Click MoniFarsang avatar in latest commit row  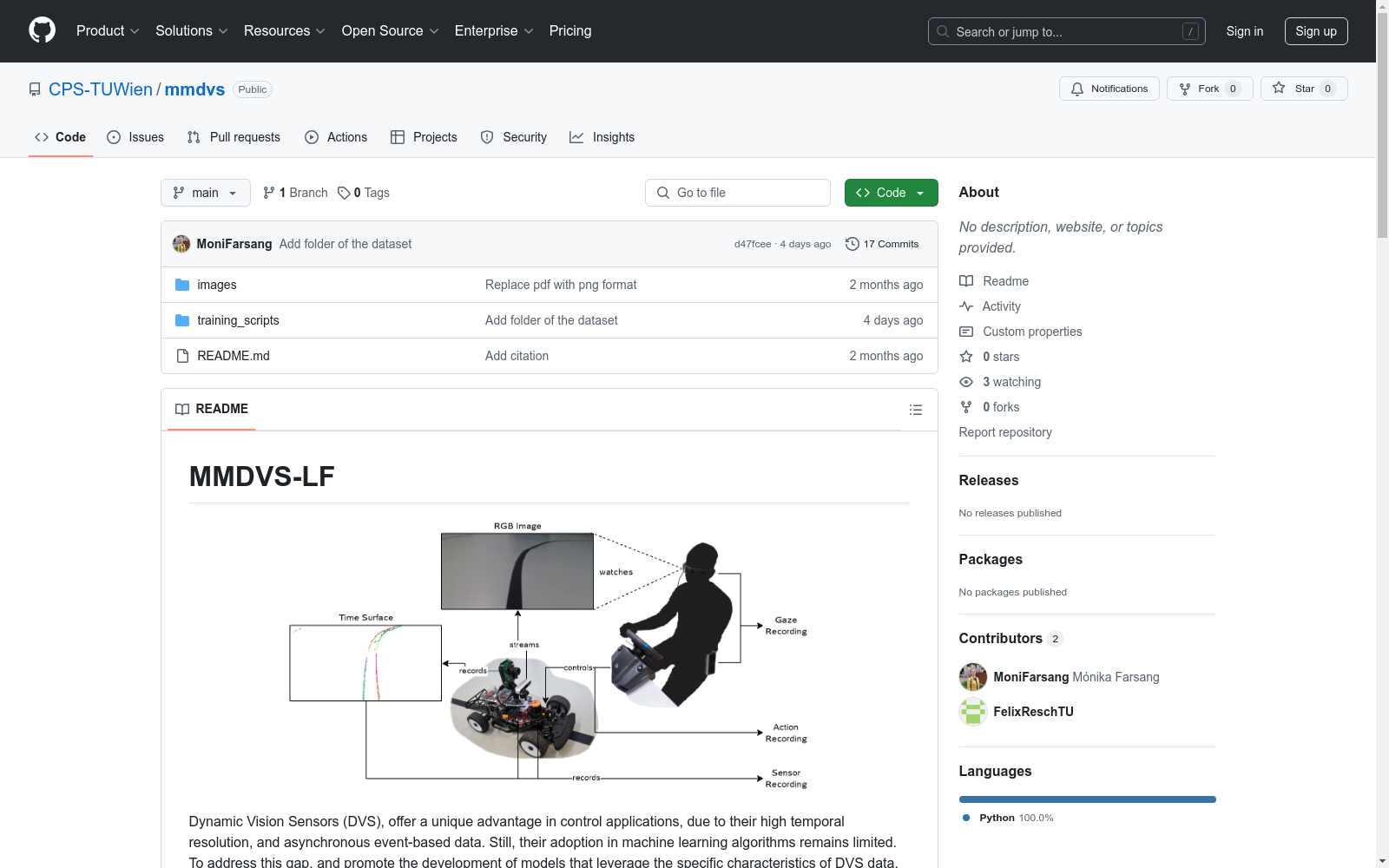[x=181, y=244]
